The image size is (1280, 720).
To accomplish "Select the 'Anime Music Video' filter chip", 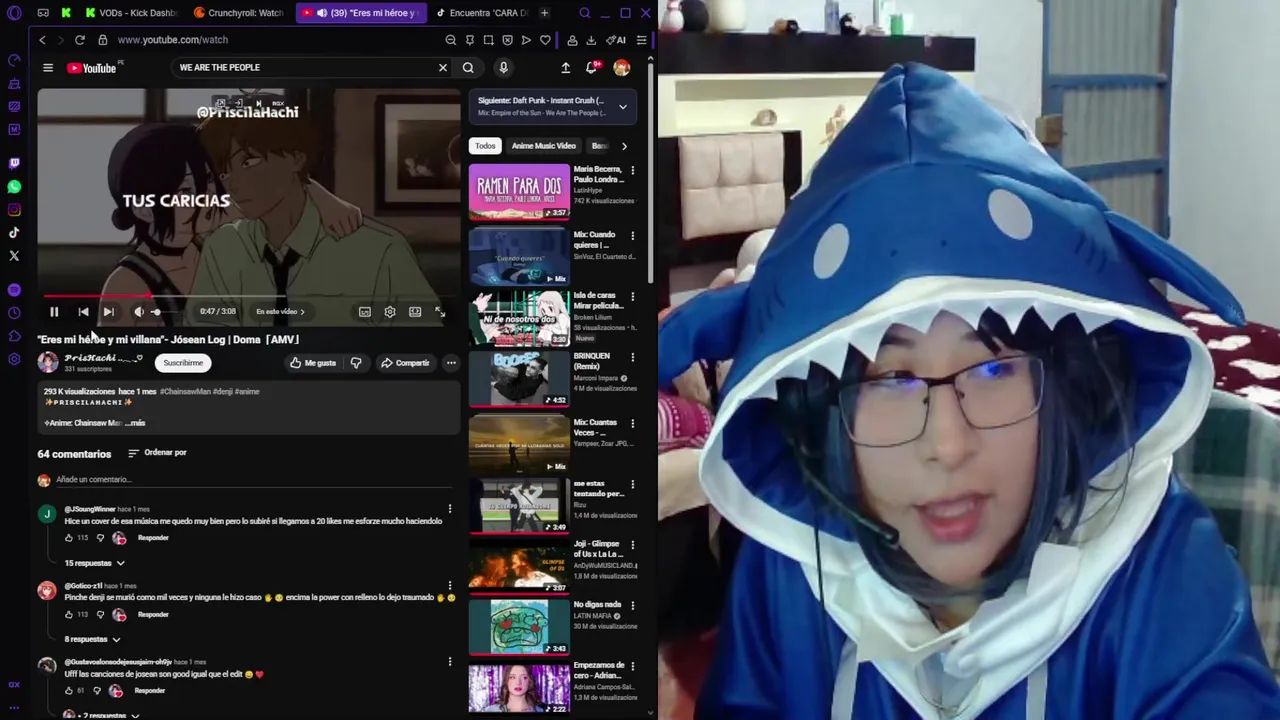I will click(544, 146).
